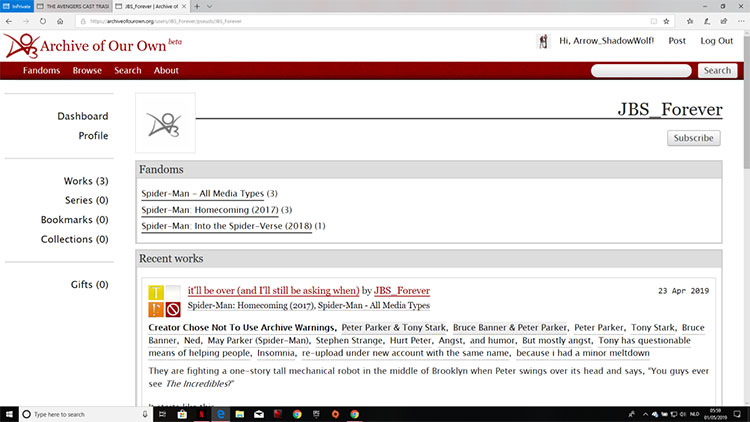Open the favorites hub icon
The image size is (750, 422).
690,21
